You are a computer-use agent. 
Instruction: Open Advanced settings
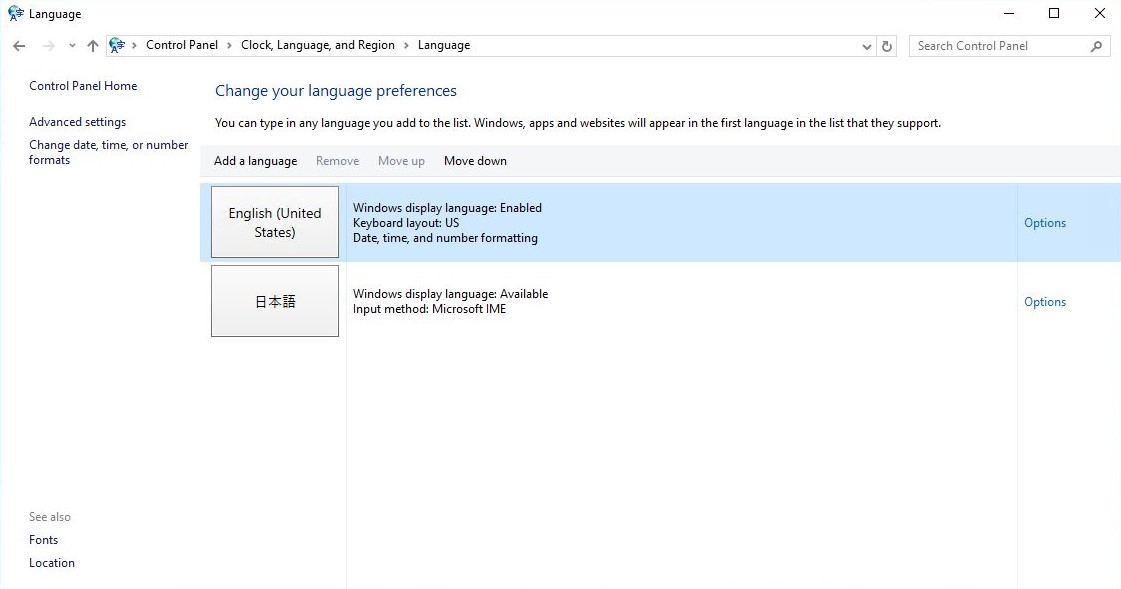coord(77,122)
